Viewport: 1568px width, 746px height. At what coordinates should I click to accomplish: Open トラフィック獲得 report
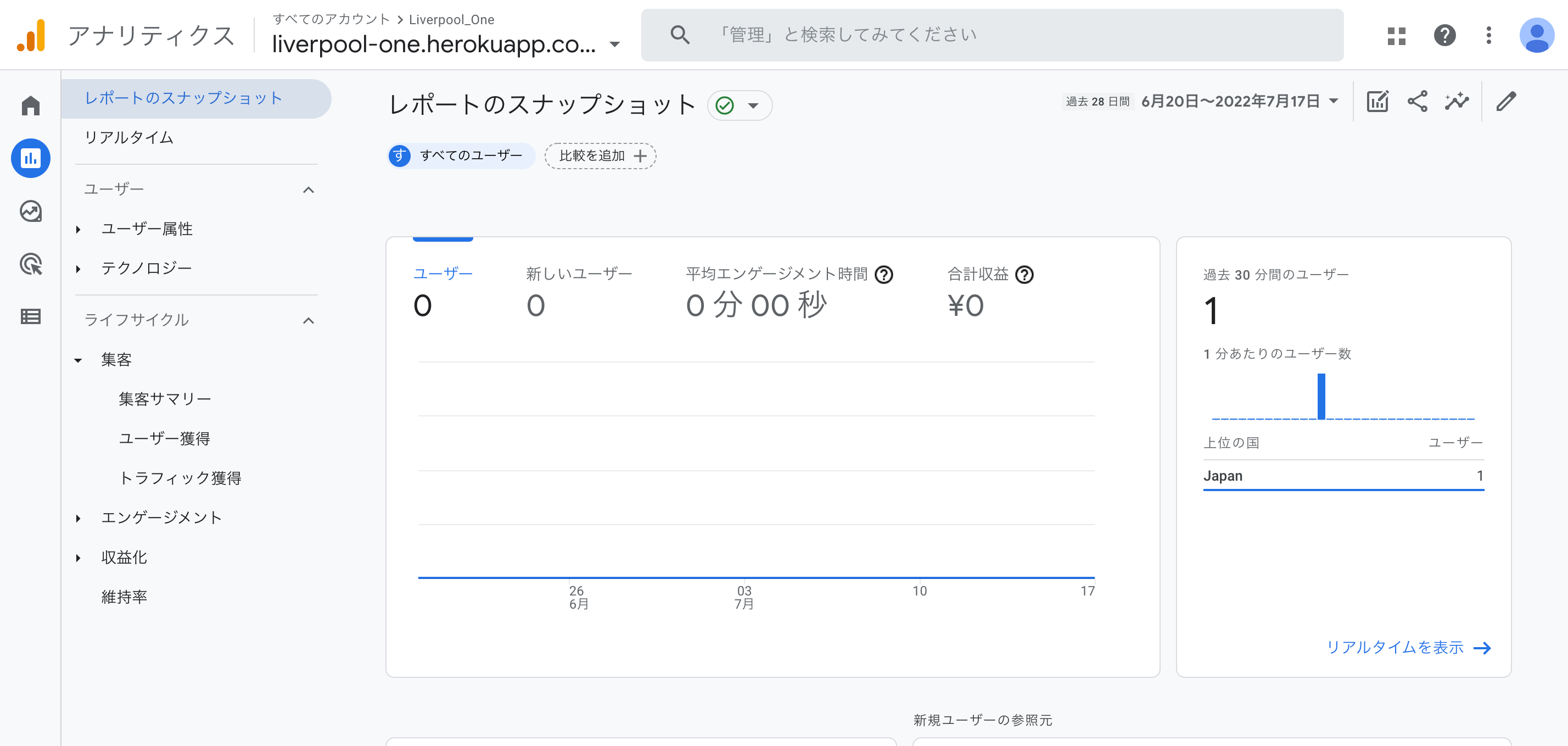click(x=180, y=478)
